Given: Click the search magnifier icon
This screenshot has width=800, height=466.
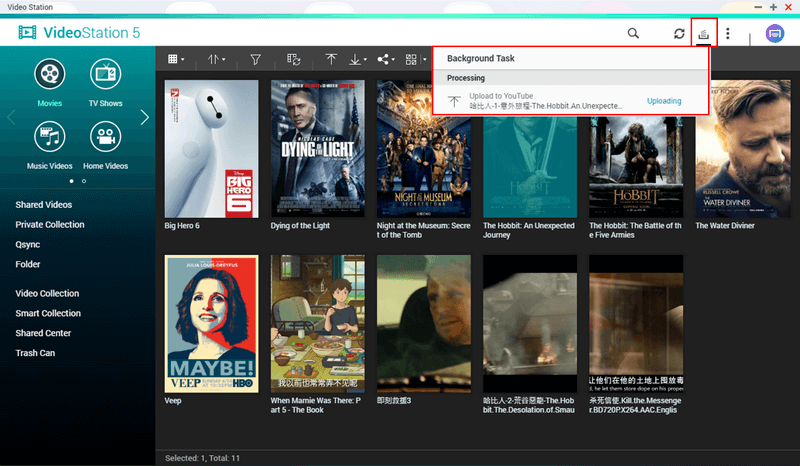Looking at the screenshot, I should (x=633, y=33).
